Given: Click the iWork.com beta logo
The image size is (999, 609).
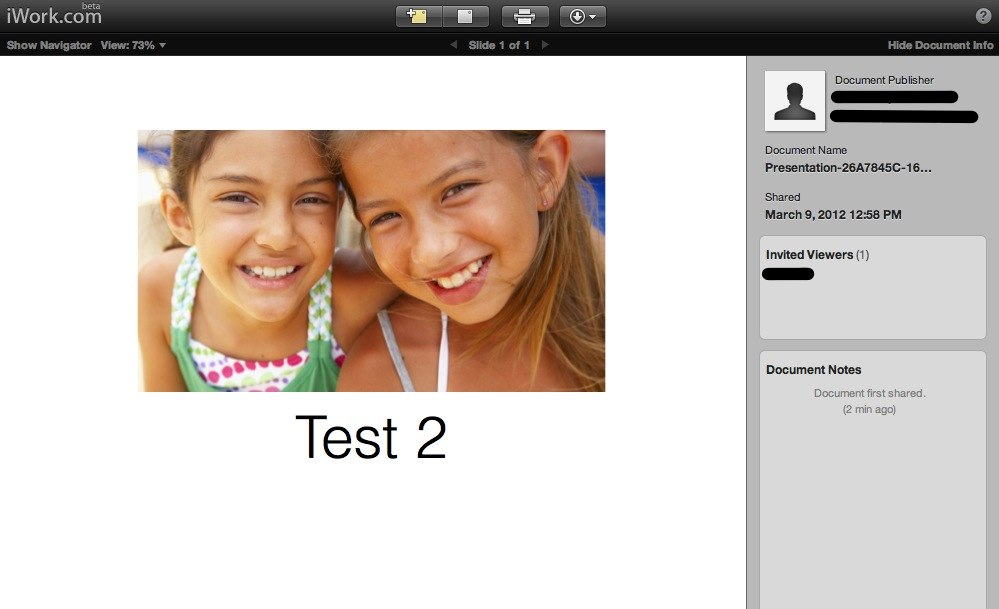Looking at the screenshot, I should [53, 15].
